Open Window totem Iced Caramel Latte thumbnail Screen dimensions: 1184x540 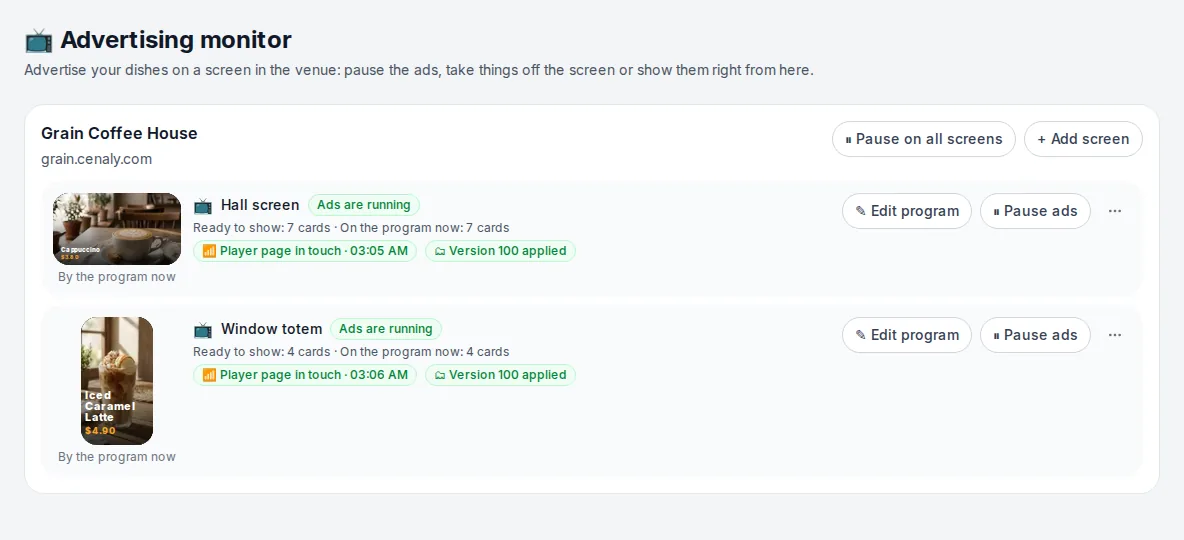pos(117,381)
